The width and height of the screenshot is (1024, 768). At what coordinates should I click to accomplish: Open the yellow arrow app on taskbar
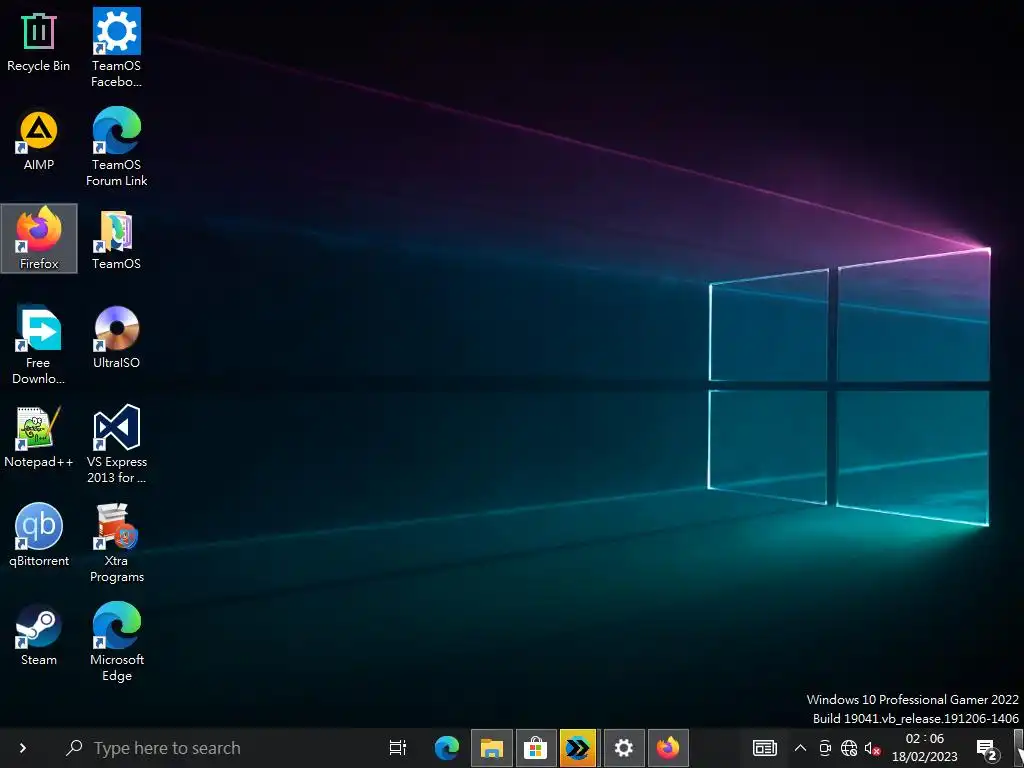point(578,747)
